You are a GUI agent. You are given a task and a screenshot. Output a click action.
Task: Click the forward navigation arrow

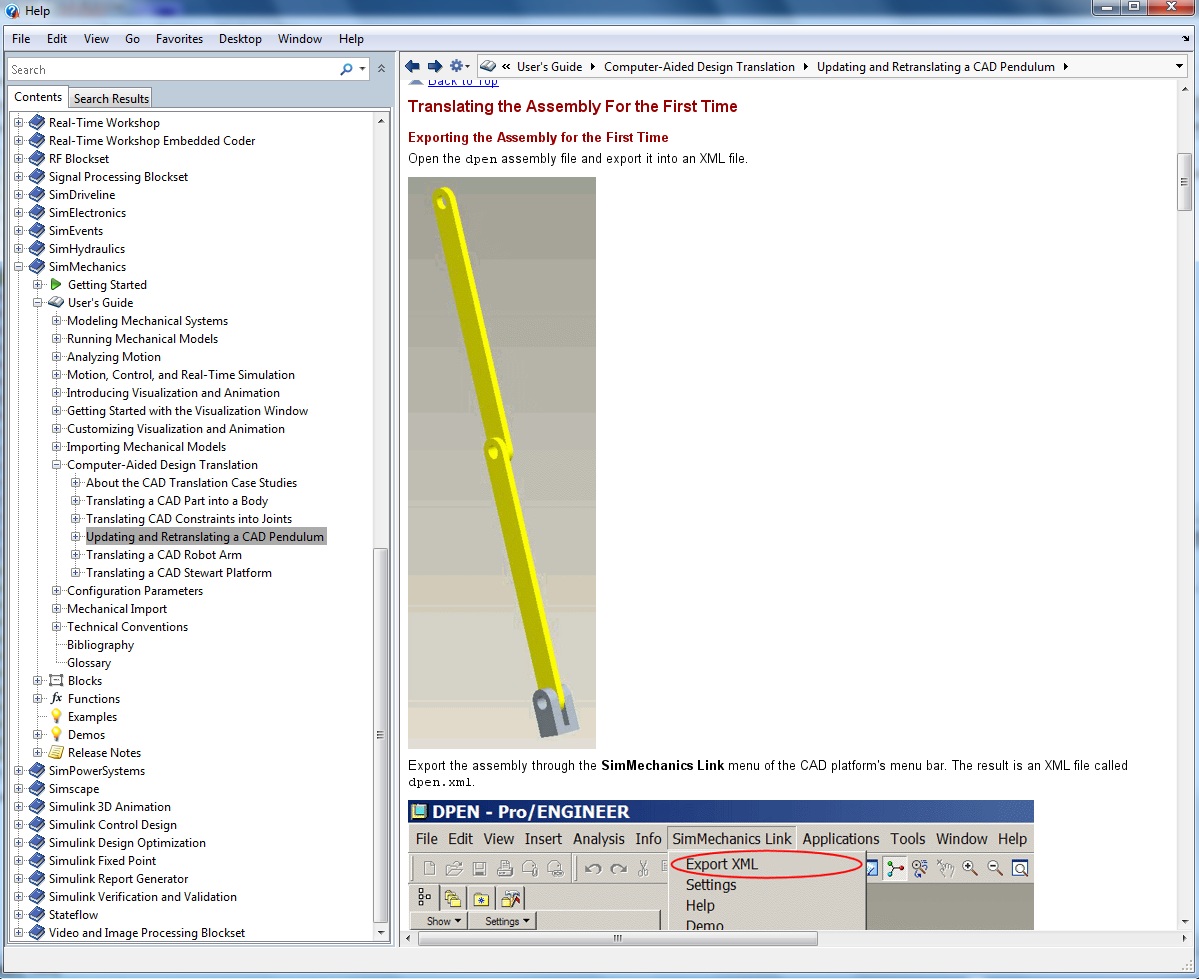(x=434, y=67)
